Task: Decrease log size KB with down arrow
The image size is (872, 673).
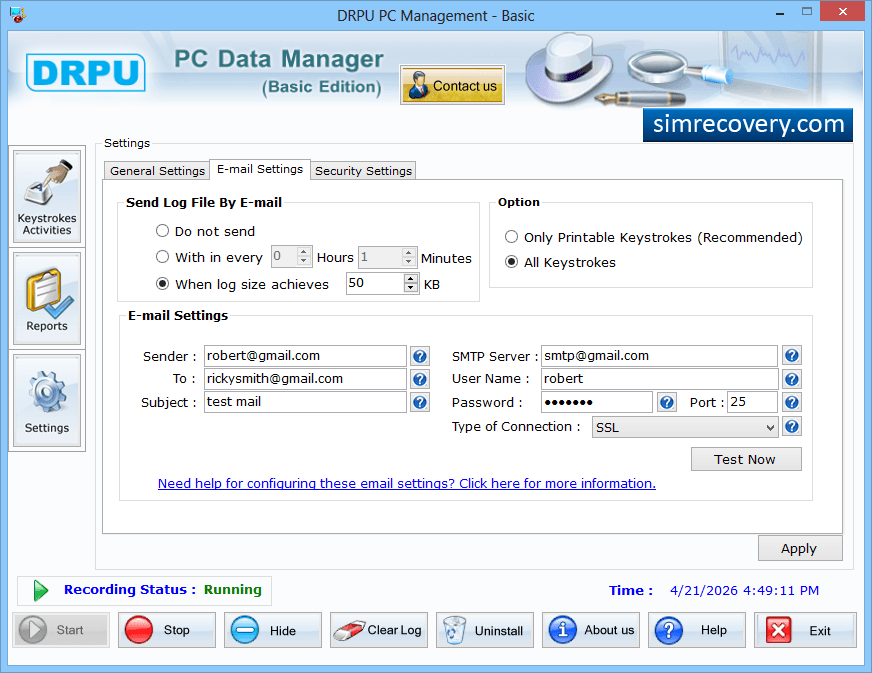Action: click(x=410, y=288)
